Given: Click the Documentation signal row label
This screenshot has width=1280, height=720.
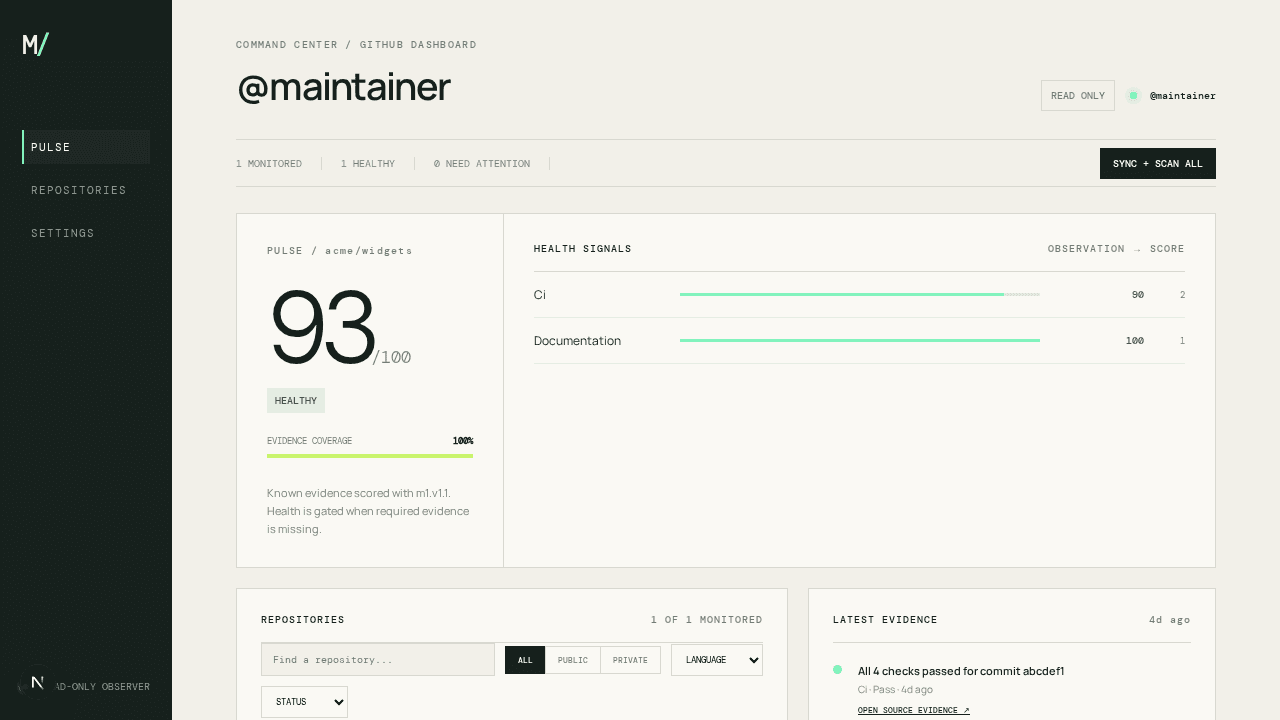Looking at the screenshot, I should coord(577,341).
